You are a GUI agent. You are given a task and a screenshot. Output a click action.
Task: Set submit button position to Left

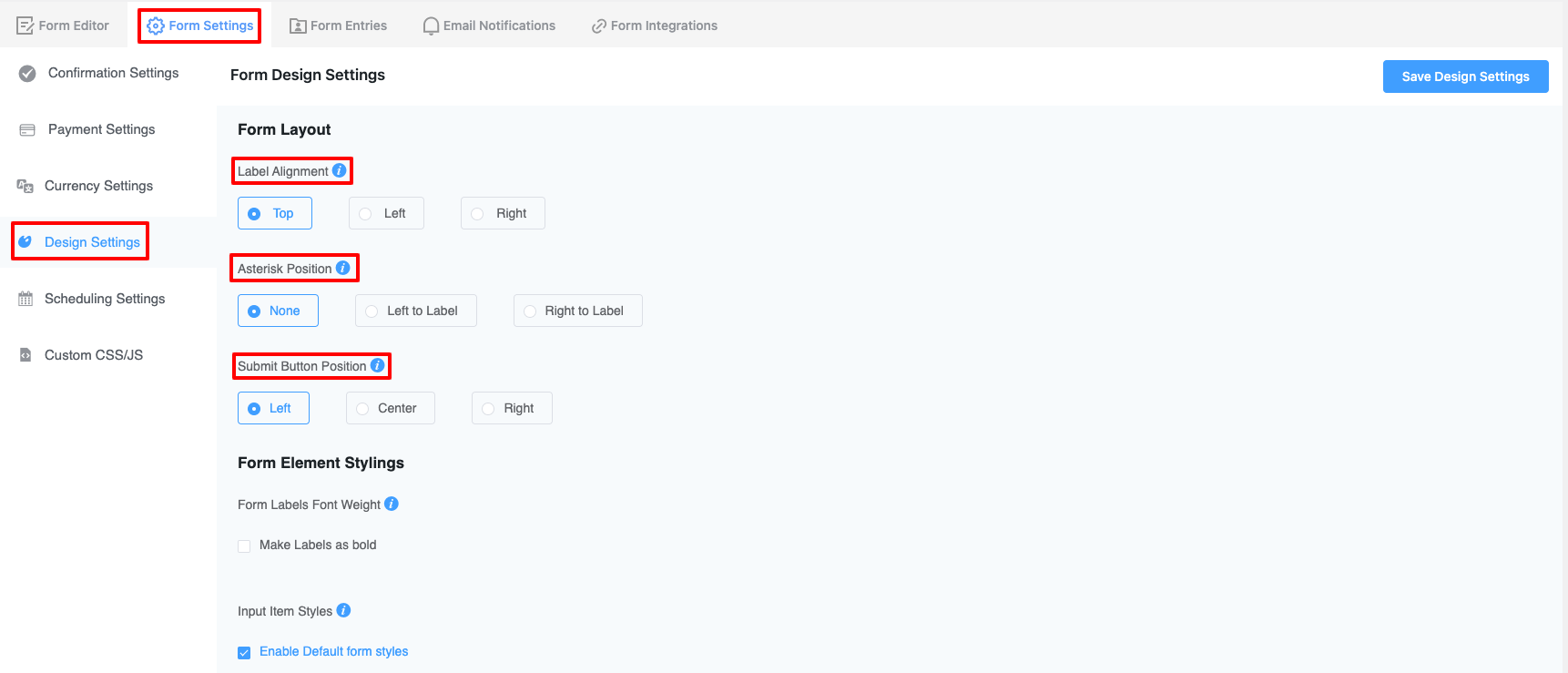(x=273, y=408)
